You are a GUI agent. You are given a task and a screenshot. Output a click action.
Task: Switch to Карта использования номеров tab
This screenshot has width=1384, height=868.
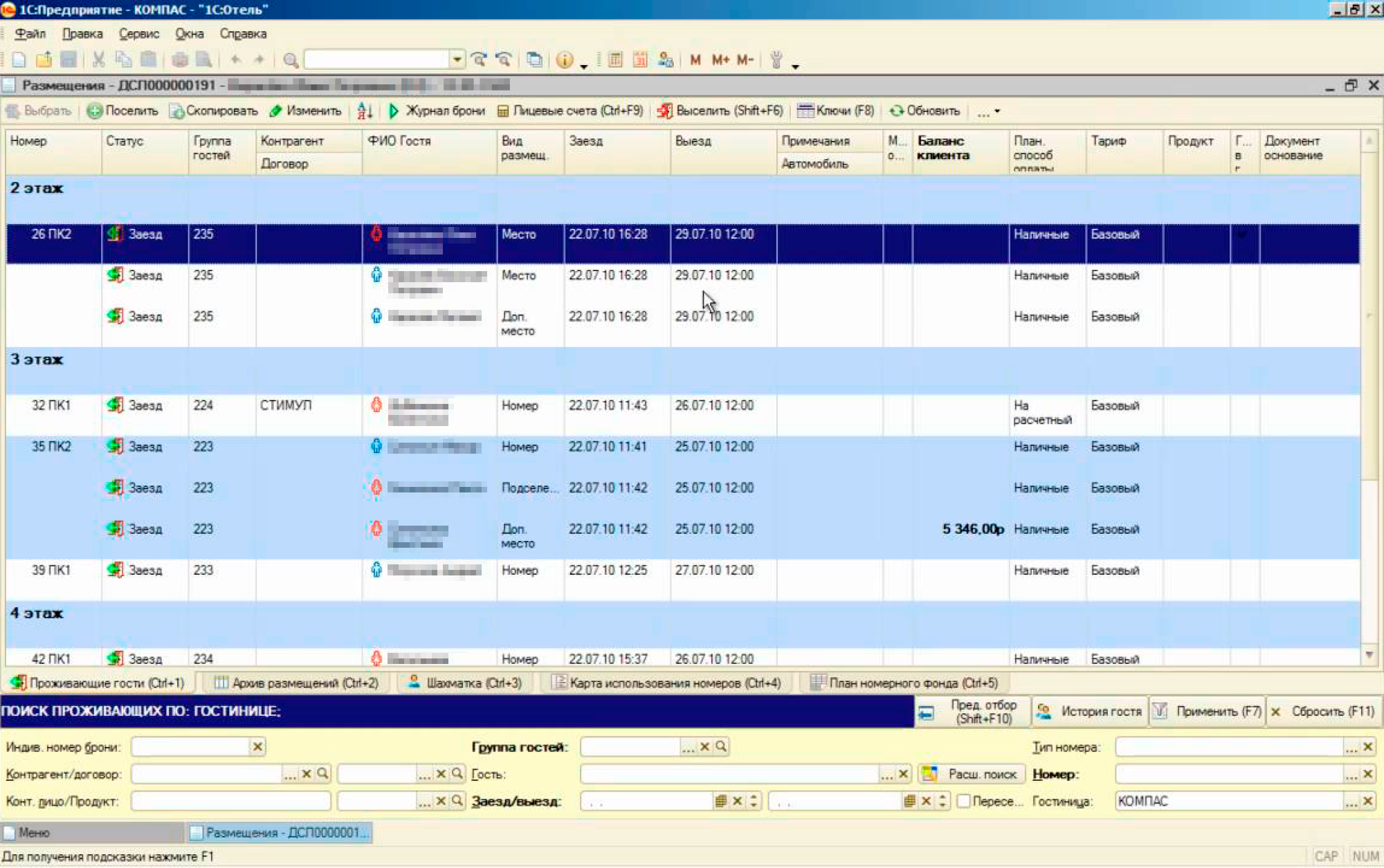click(x=666, y=683)
